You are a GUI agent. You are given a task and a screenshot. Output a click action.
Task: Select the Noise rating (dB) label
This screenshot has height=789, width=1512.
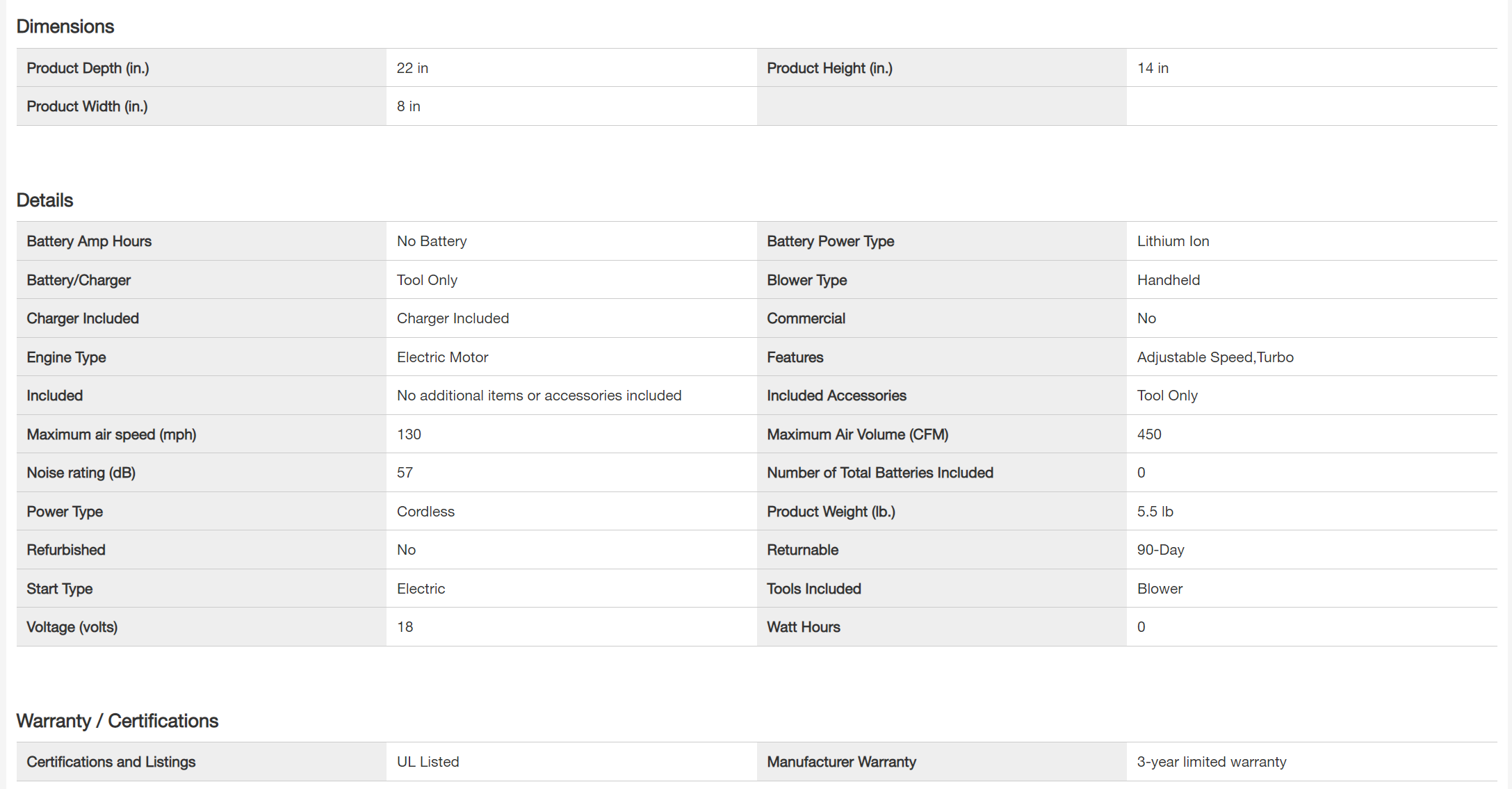tap(81, 473)
